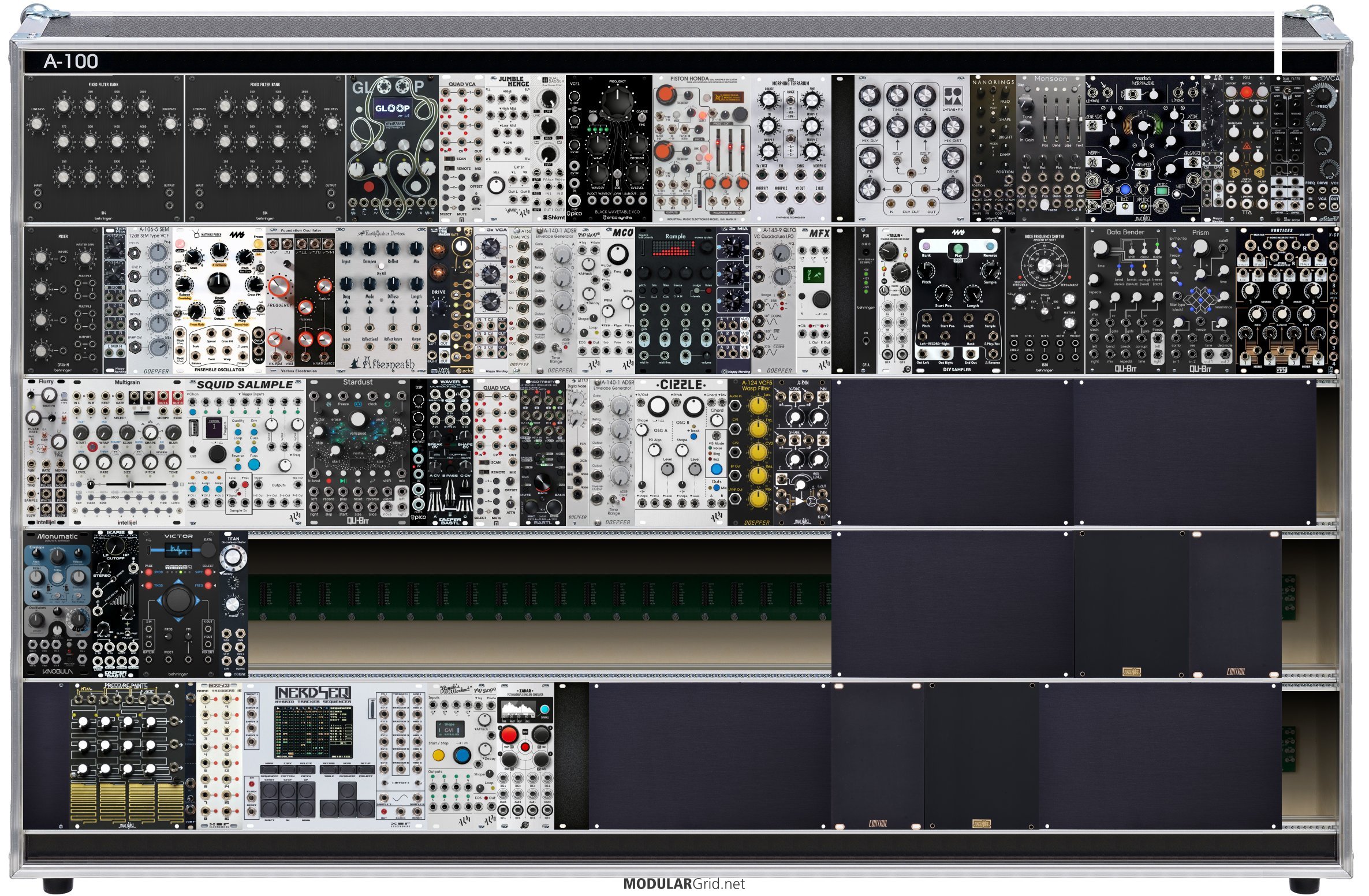Move the Text slider on Monsoon

(x=1079, y=118)
